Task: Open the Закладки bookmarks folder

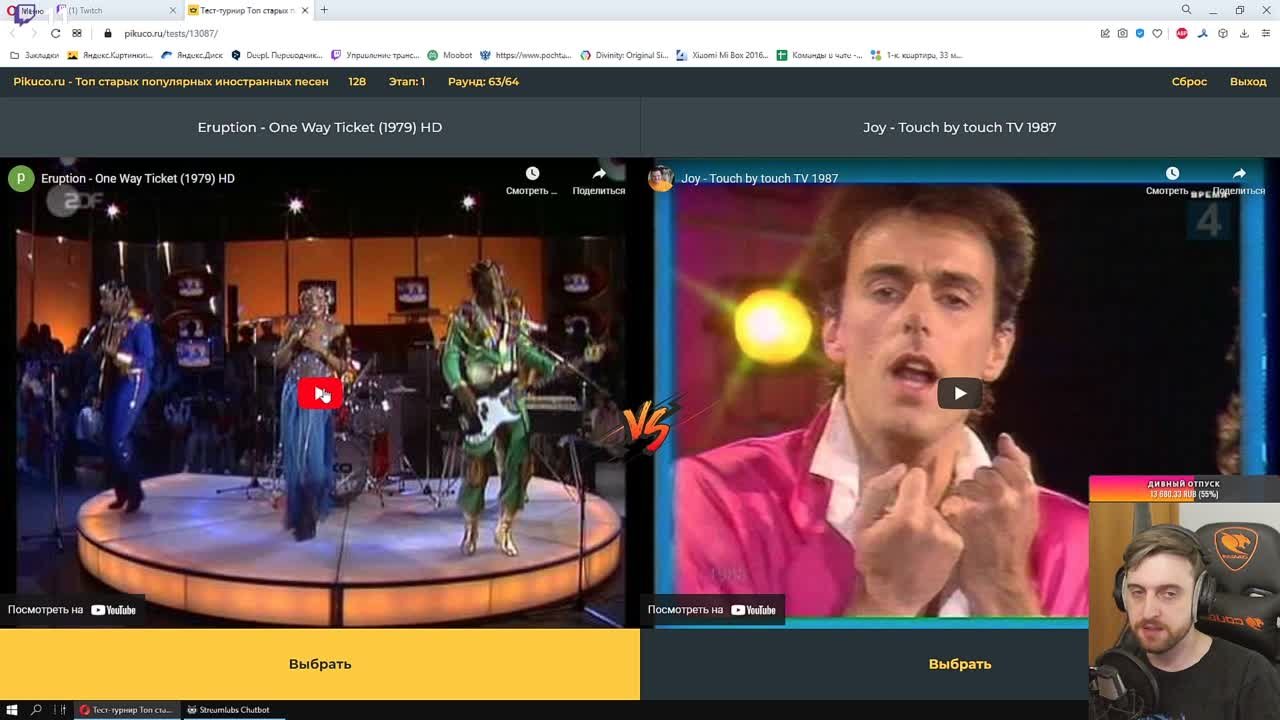Action: [x=35, y=55]
